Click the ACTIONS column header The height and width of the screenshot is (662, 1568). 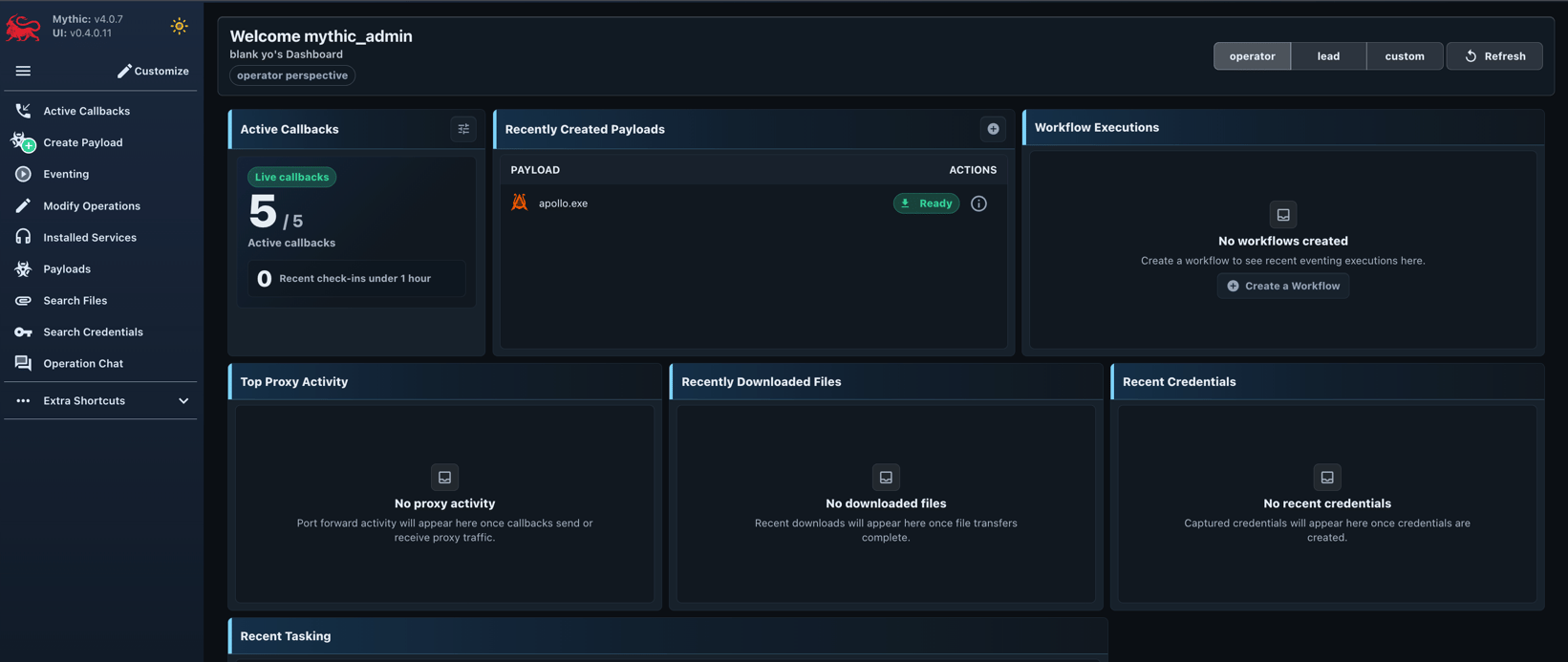click(973, 170)
